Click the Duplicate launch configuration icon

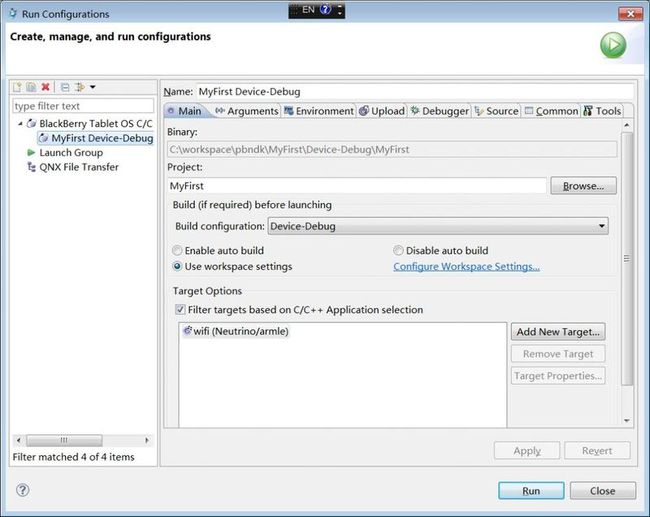tap(31, 87)
